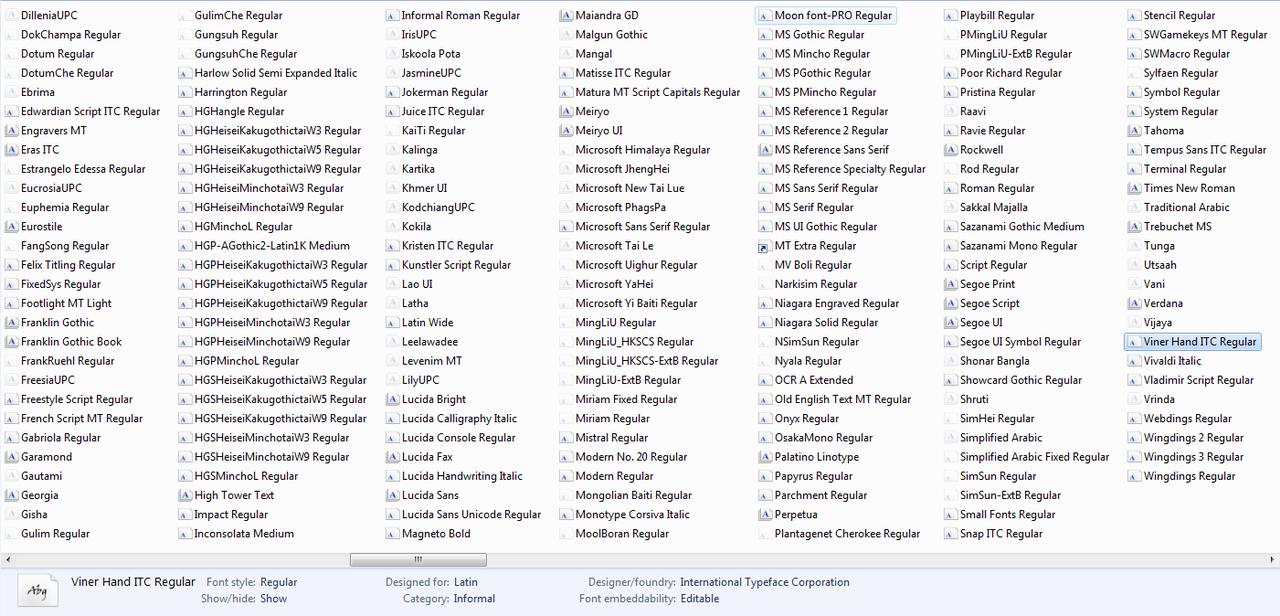The image size is (1280, 616).
Task: Select the Inconsolata Medium font entry
Action: [x=243, y=534]
